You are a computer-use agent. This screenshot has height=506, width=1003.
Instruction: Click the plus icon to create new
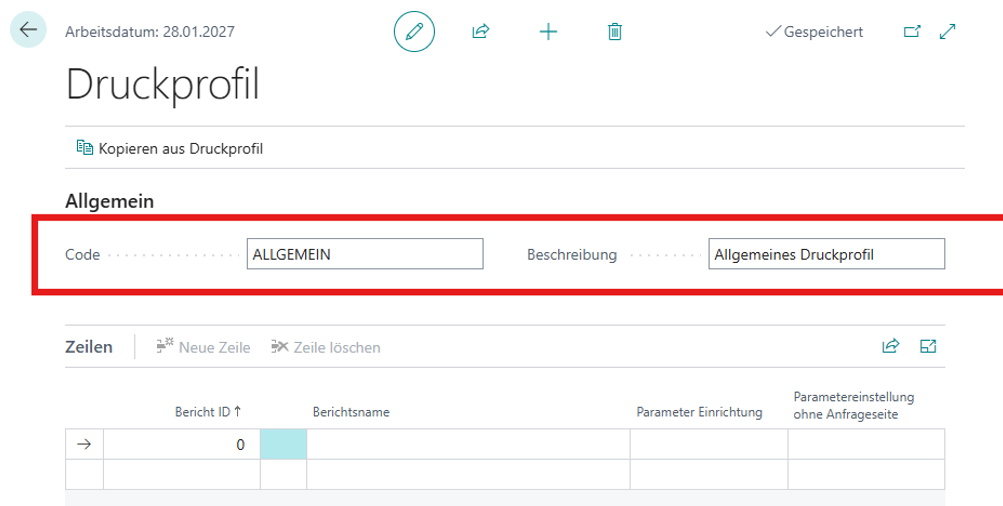[548, 31]
